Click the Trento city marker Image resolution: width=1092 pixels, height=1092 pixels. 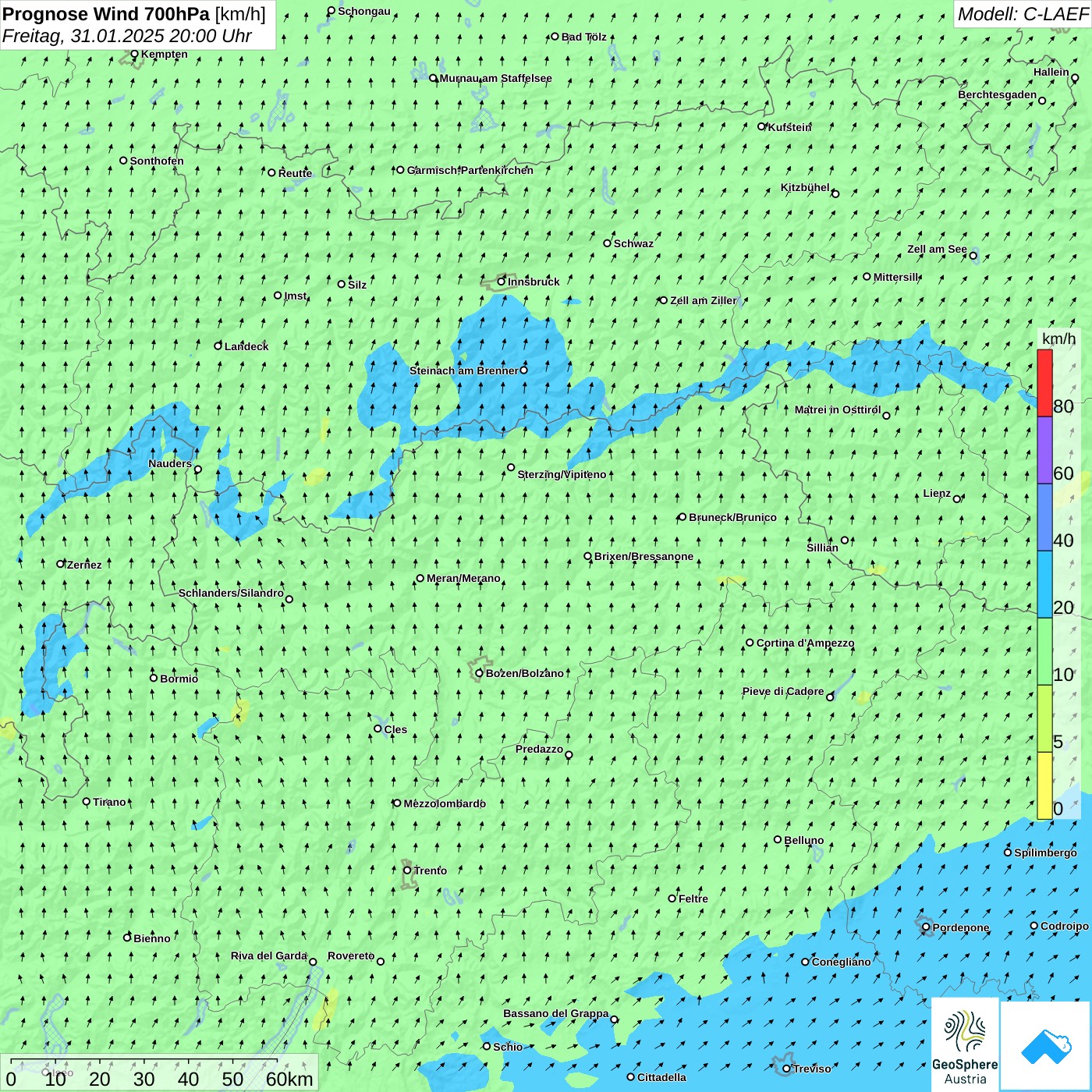[407, 870]
